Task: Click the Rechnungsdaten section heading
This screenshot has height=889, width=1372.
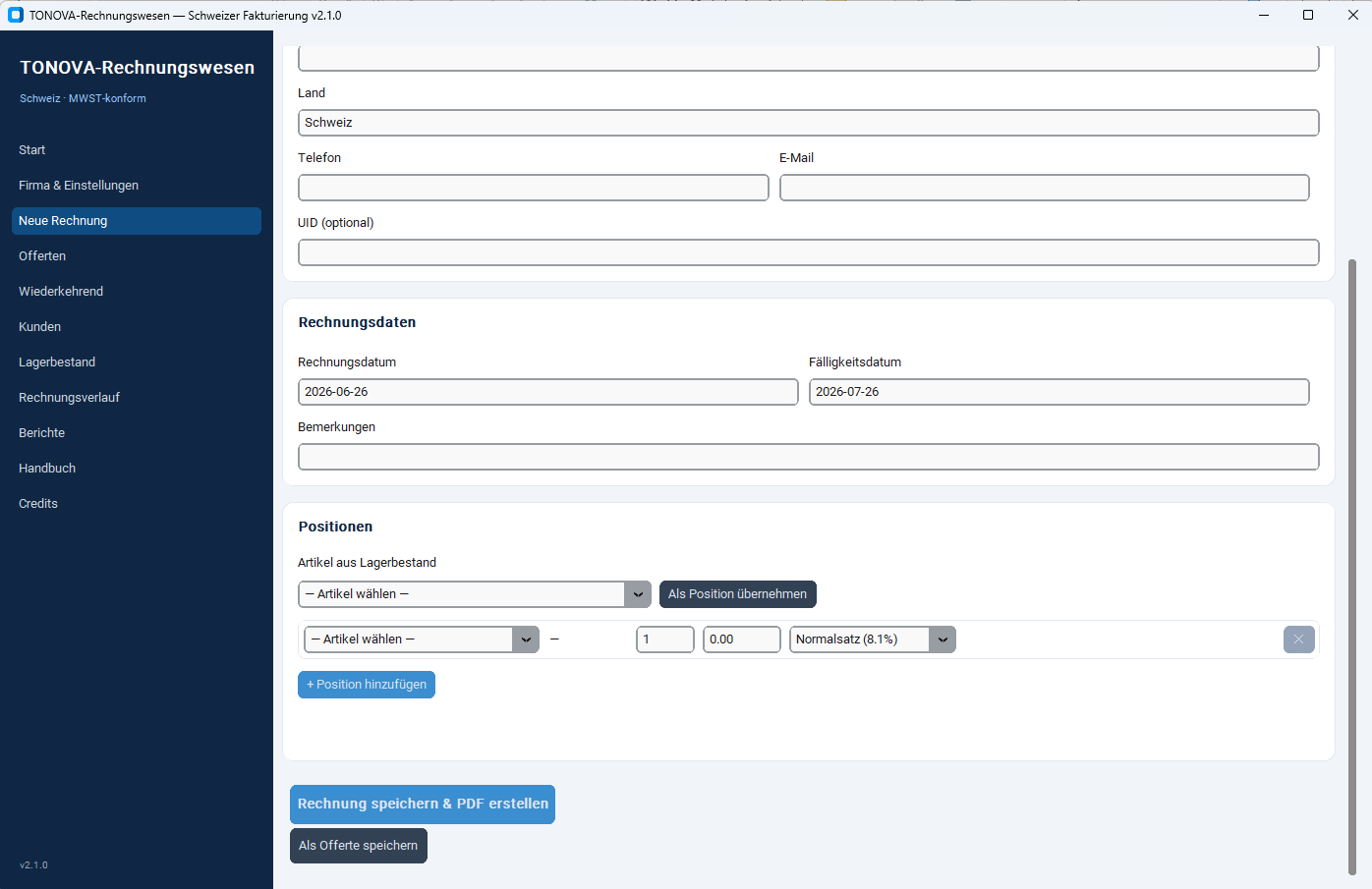Action: [x=357, y=322]
